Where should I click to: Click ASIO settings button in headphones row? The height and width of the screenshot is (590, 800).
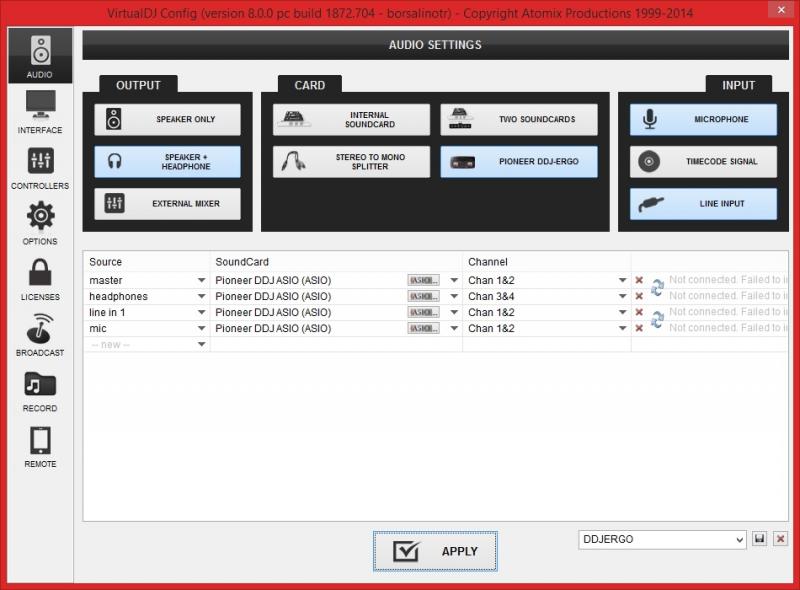(423, 297)
